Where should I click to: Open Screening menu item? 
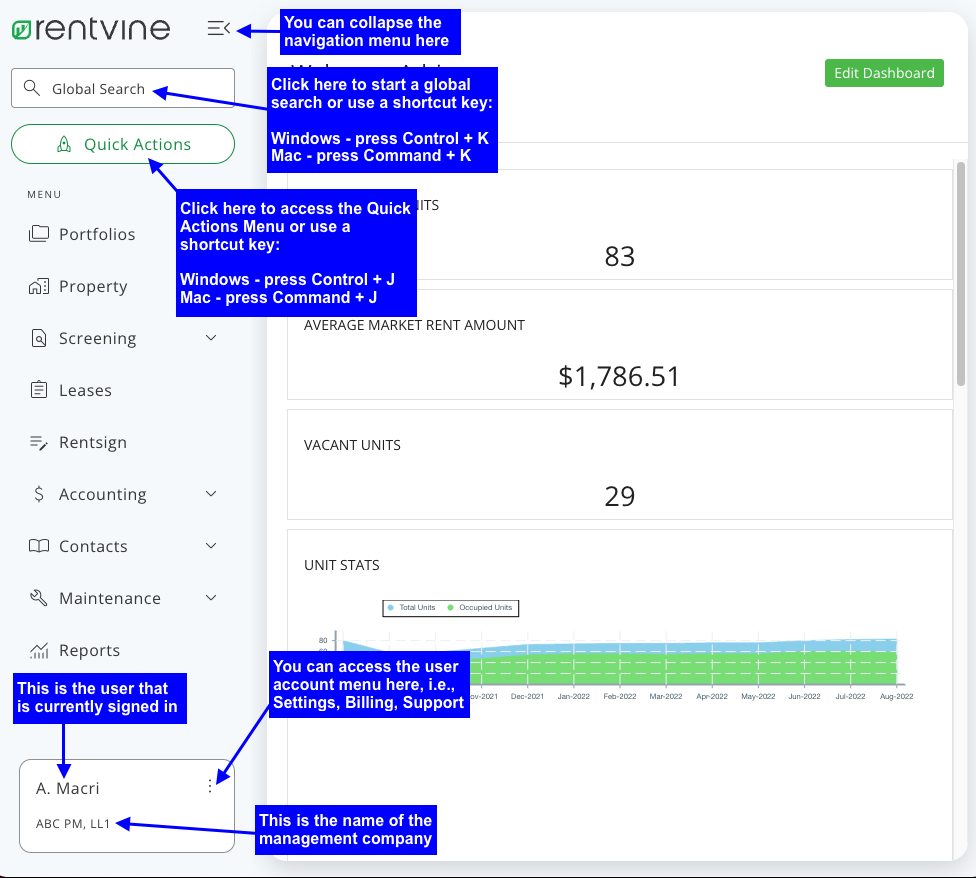97,338
